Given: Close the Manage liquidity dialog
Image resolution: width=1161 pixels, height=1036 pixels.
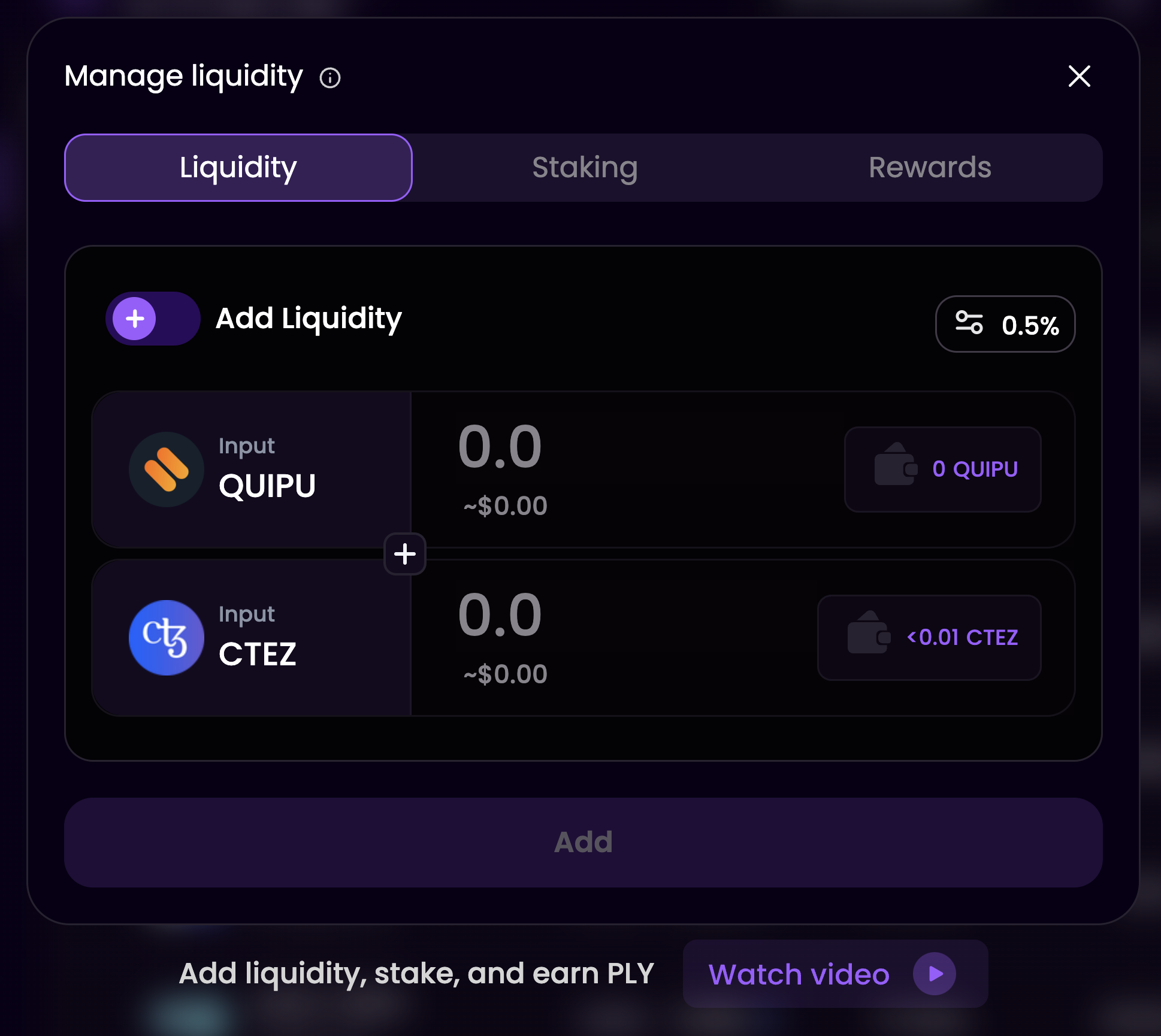Looking at the screenshot, I should (x=1079, y=77).
